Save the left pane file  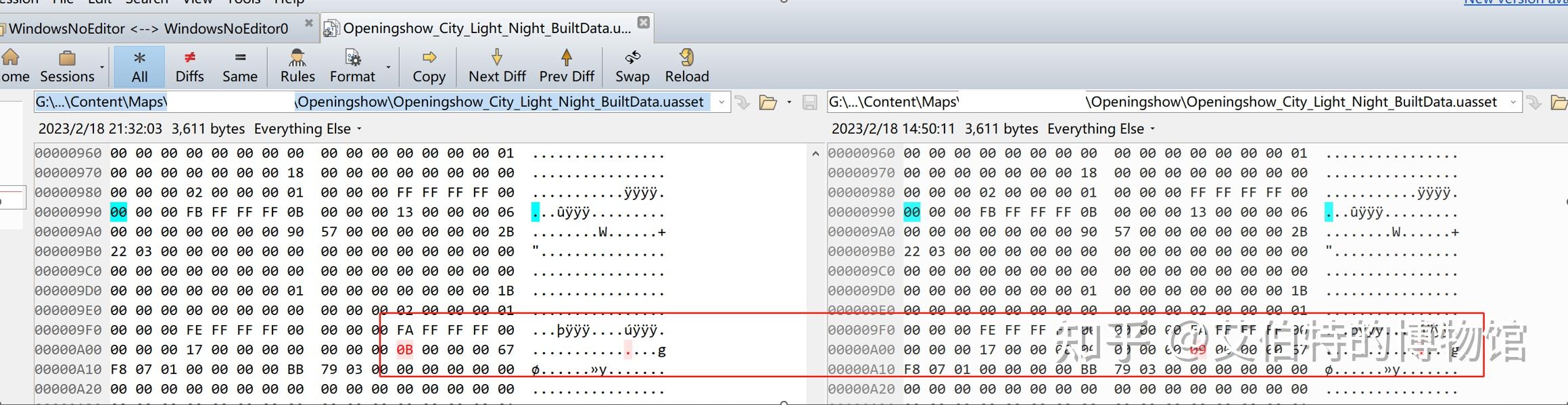(x=809, y=103)
